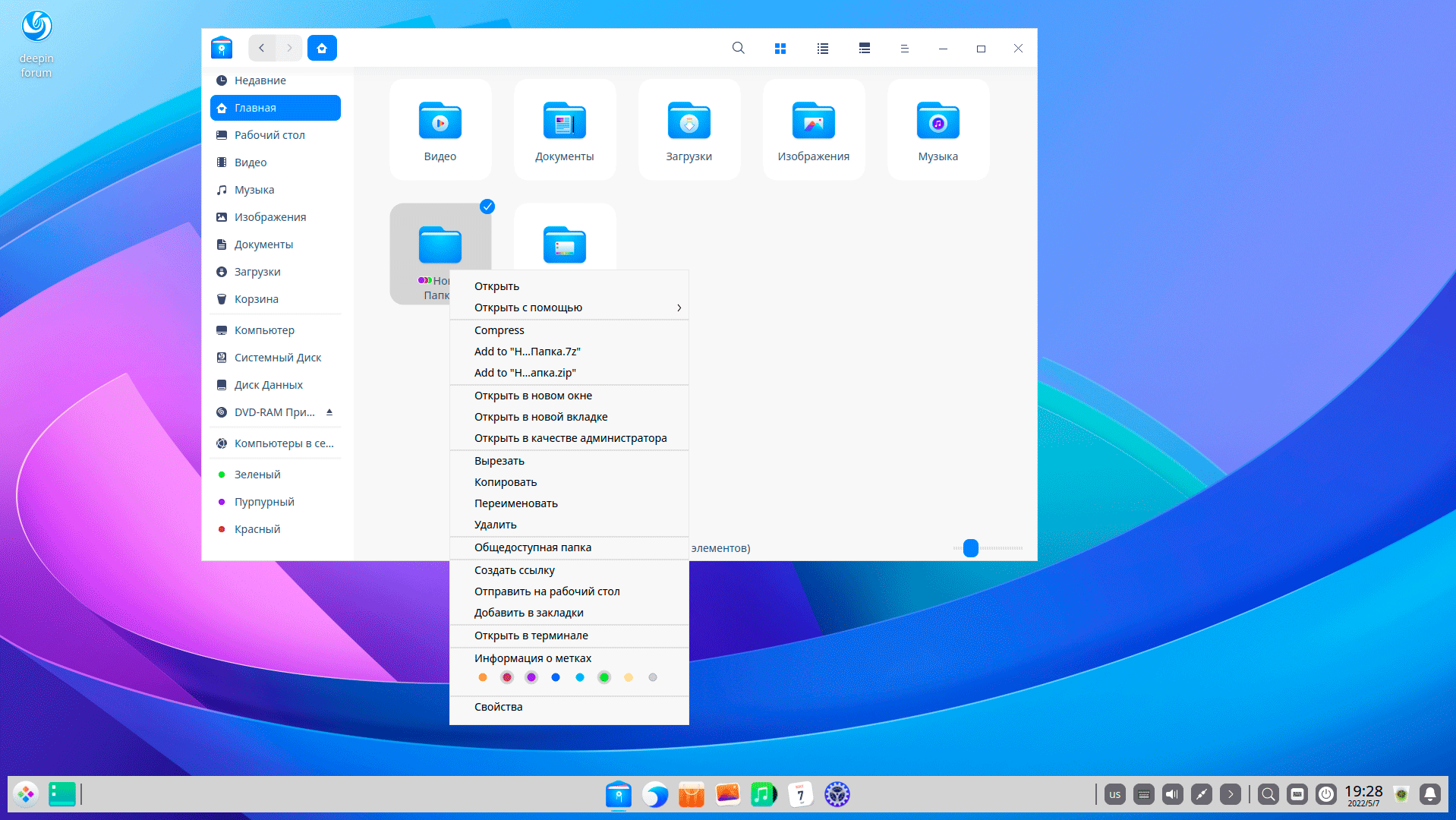Click the icon size slider handle
Screen dimensions: 1456x820
970,548
